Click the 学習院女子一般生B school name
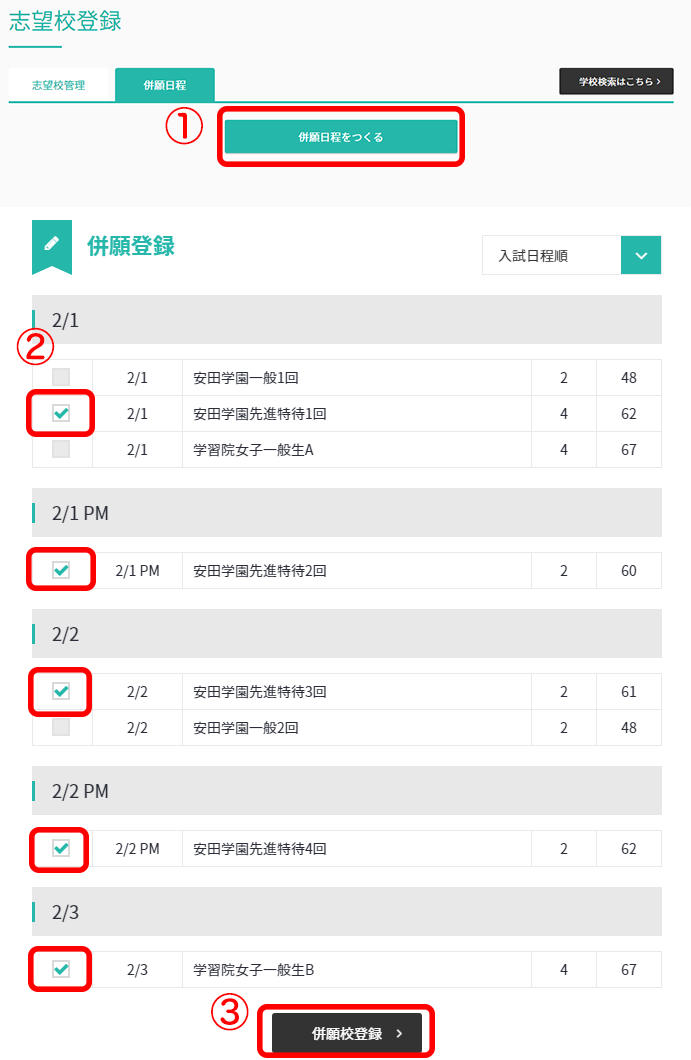This screenshot has height=1060, width=691. click(254, 969)
